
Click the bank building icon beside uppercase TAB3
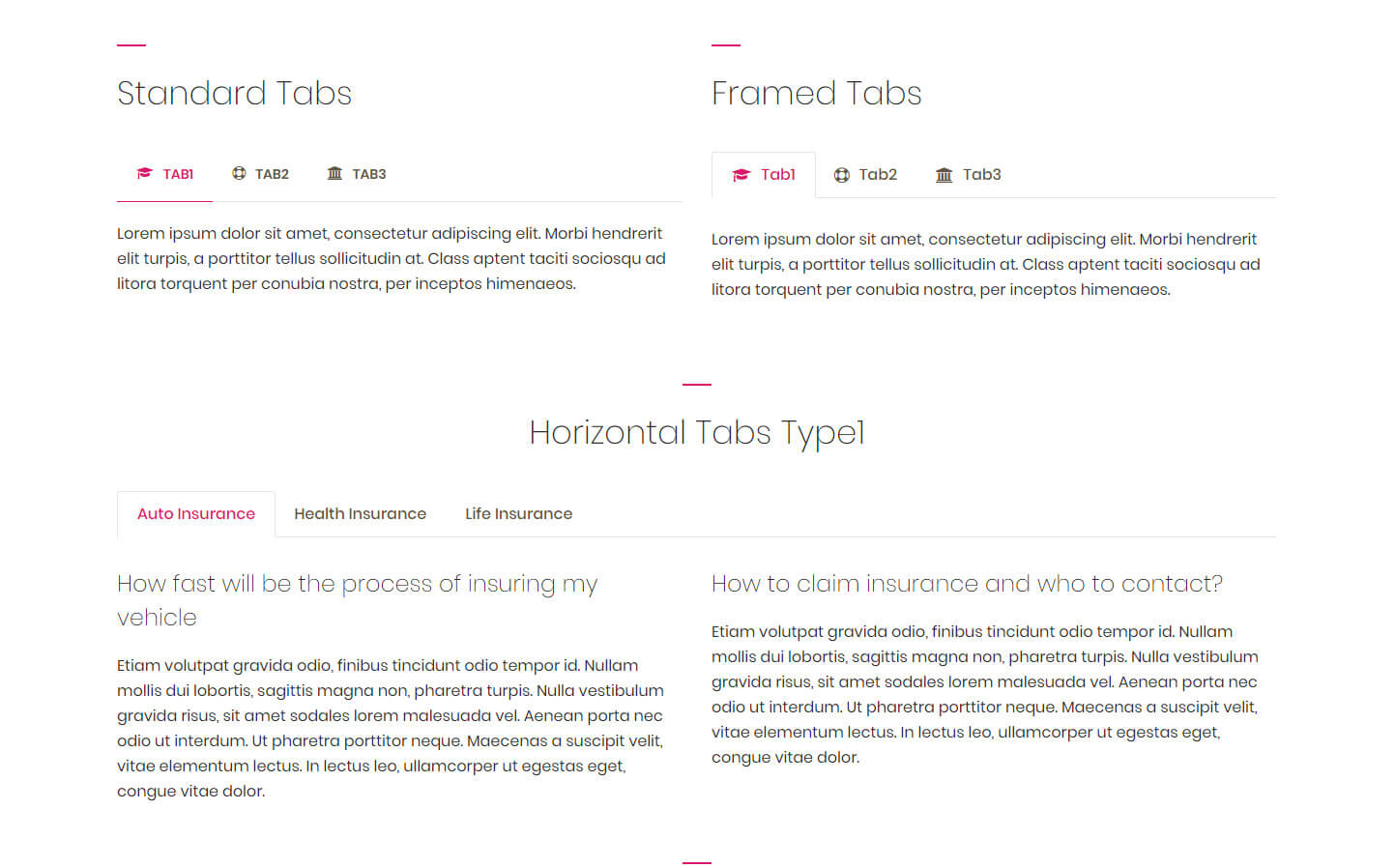(x=334, y=174)
